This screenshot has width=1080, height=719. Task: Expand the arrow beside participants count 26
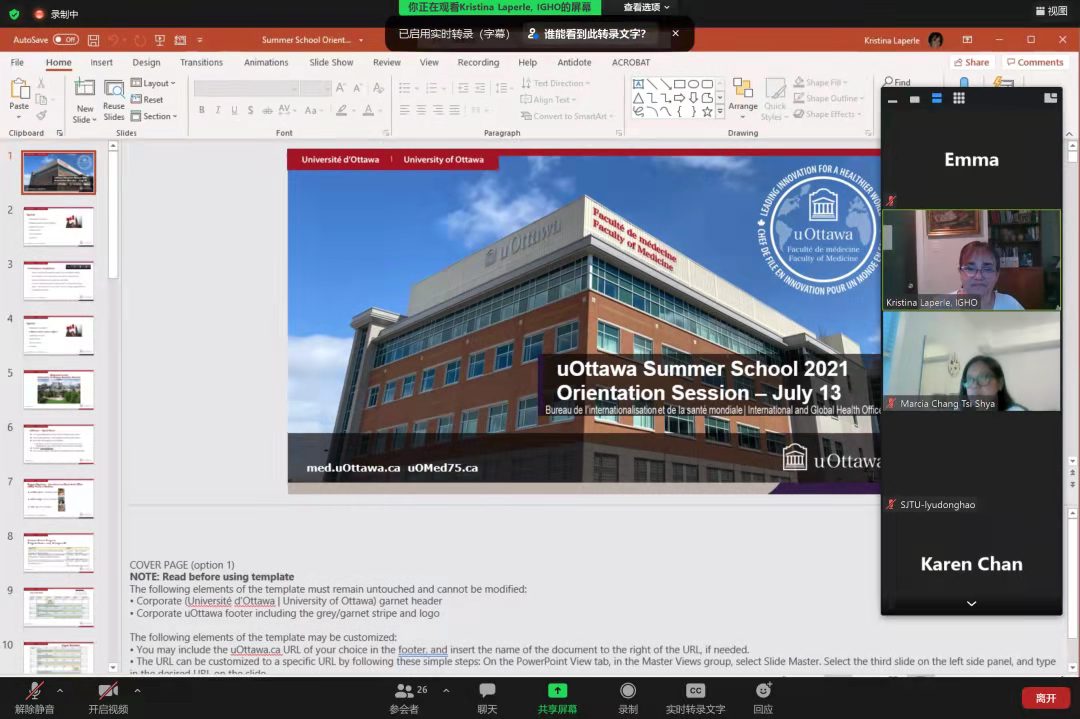point(446,690)
